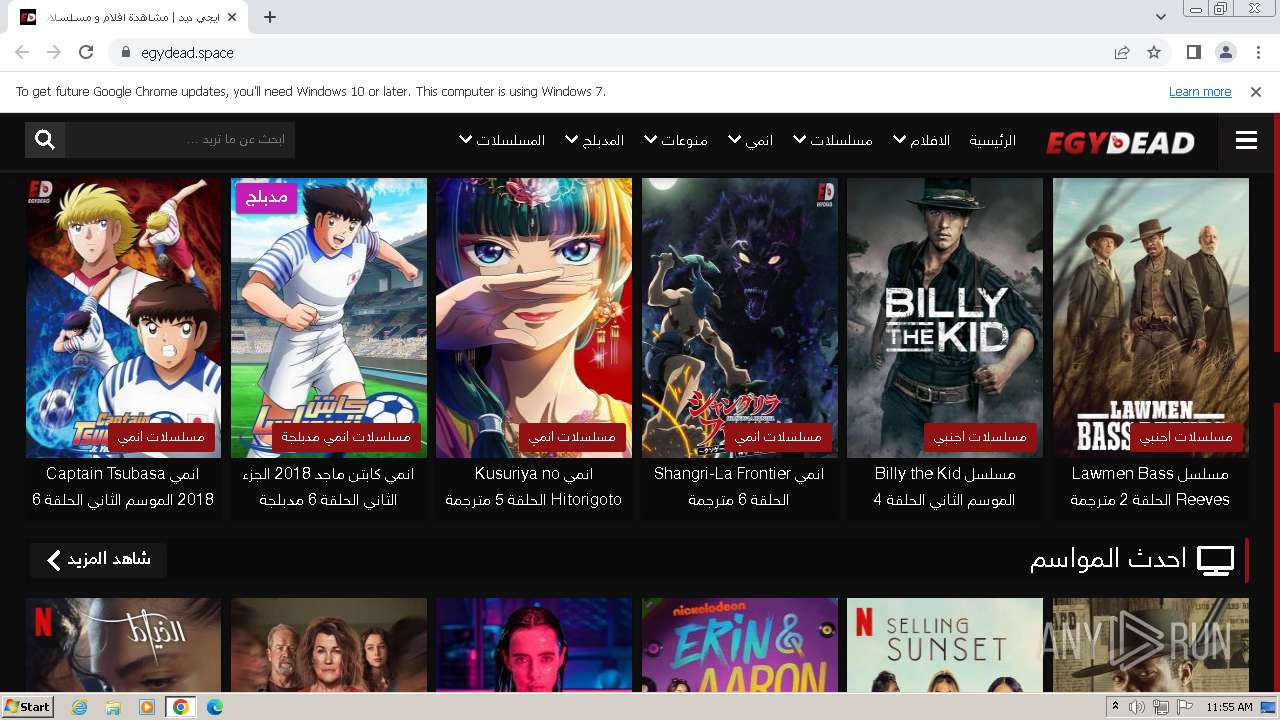
Task: Go back in browser history
Action: click(22, 52)
